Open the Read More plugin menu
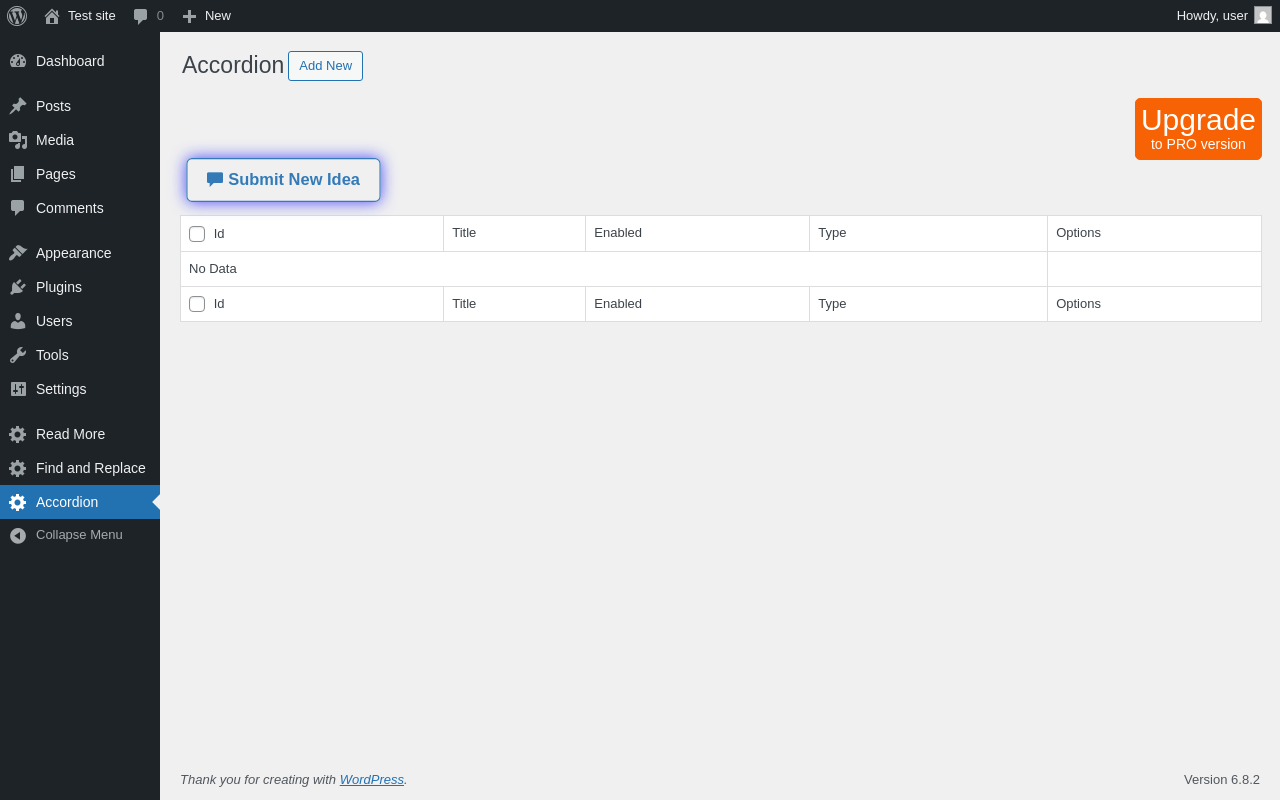 pyautogui.click(x=80, y=434)
